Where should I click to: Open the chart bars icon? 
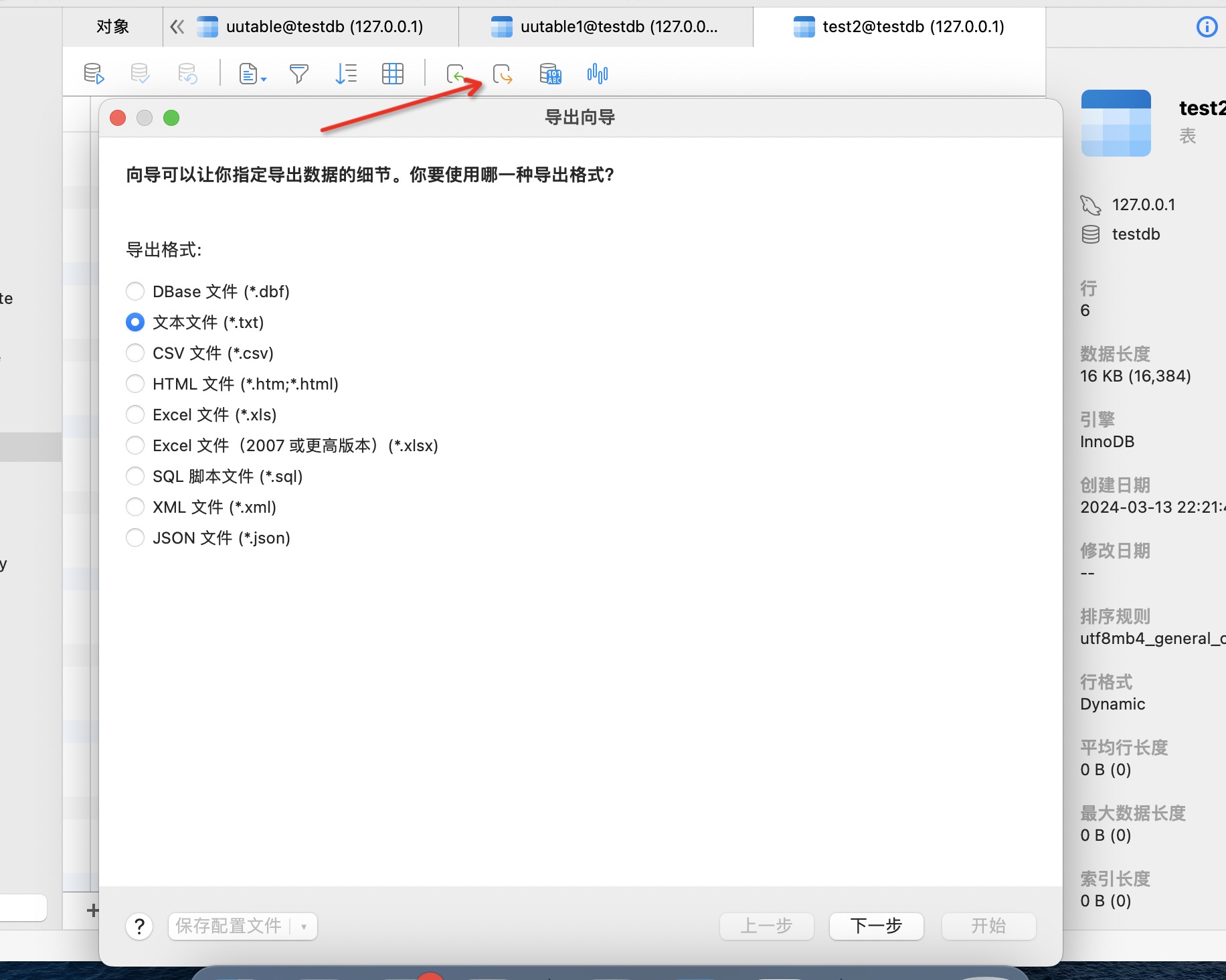click(597, 74)
